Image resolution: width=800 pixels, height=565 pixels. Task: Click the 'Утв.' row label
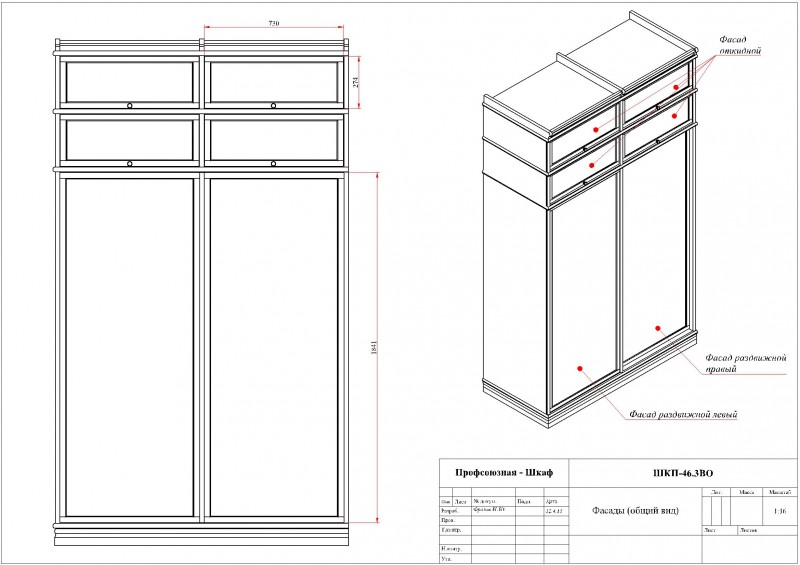click(x=446, y=559)
